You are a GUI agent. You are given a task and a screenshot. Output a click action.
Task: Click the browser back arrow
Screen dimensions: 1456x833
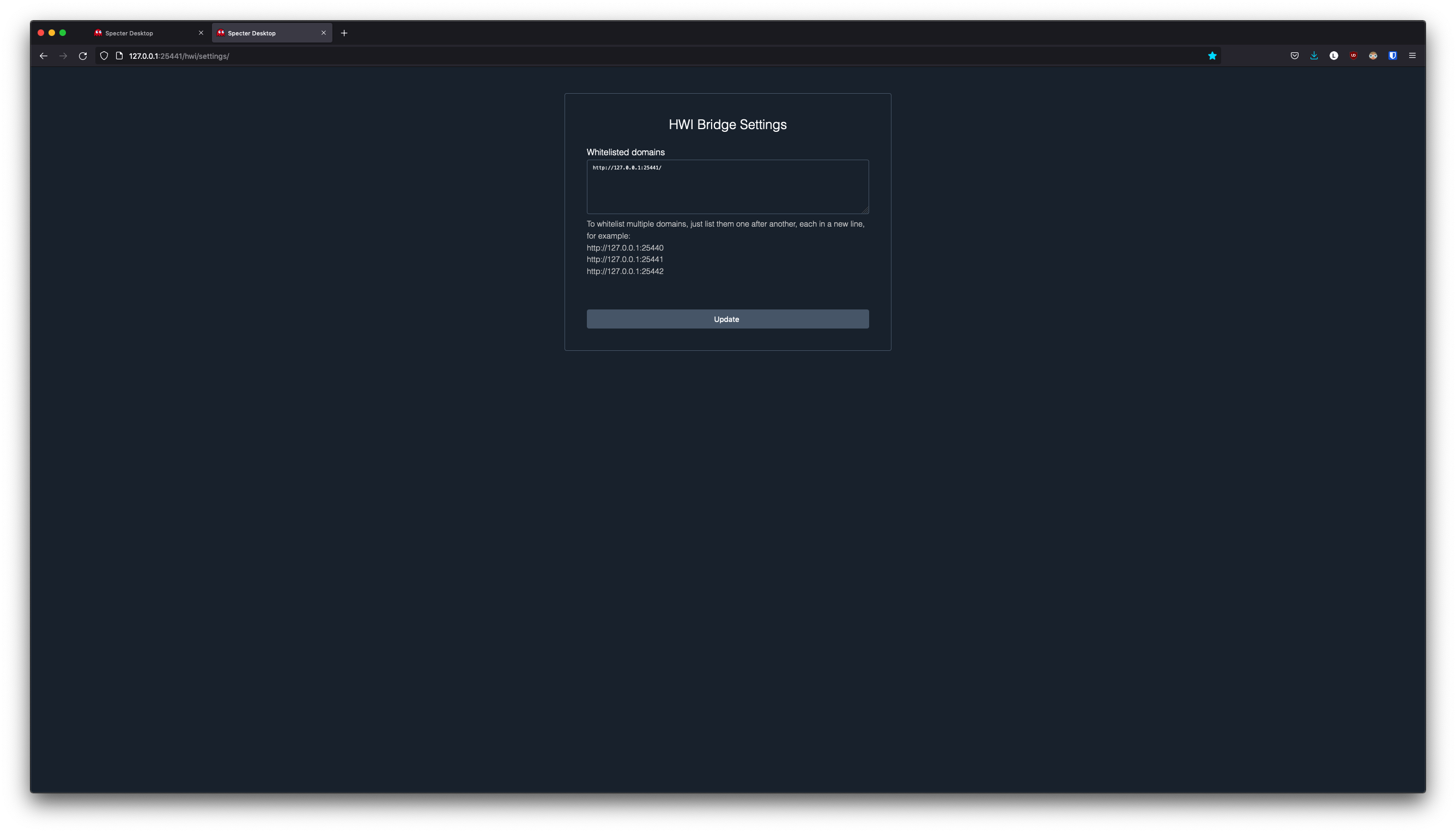pyautogui.click(x=44, y=56)
